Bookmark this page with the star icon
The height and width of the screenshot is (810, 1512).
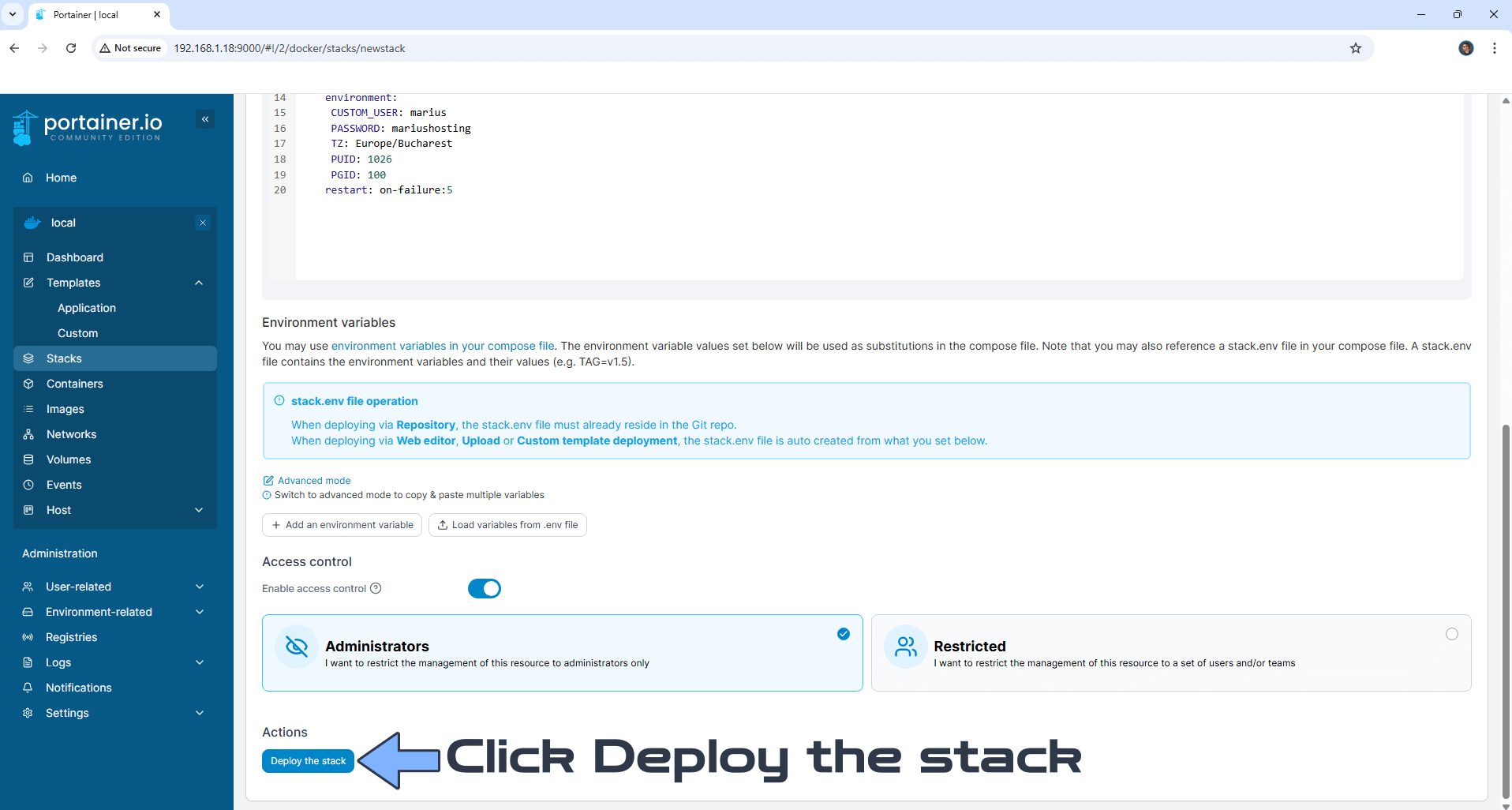coord(1356,48)
